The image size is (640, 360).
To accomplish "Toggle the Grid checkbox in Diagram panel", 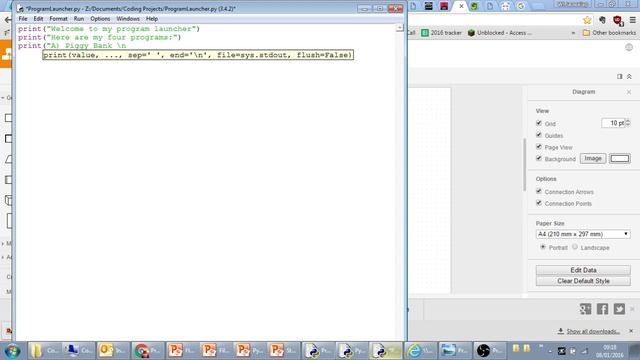I will pyautogui.click(x=539, y=123).
